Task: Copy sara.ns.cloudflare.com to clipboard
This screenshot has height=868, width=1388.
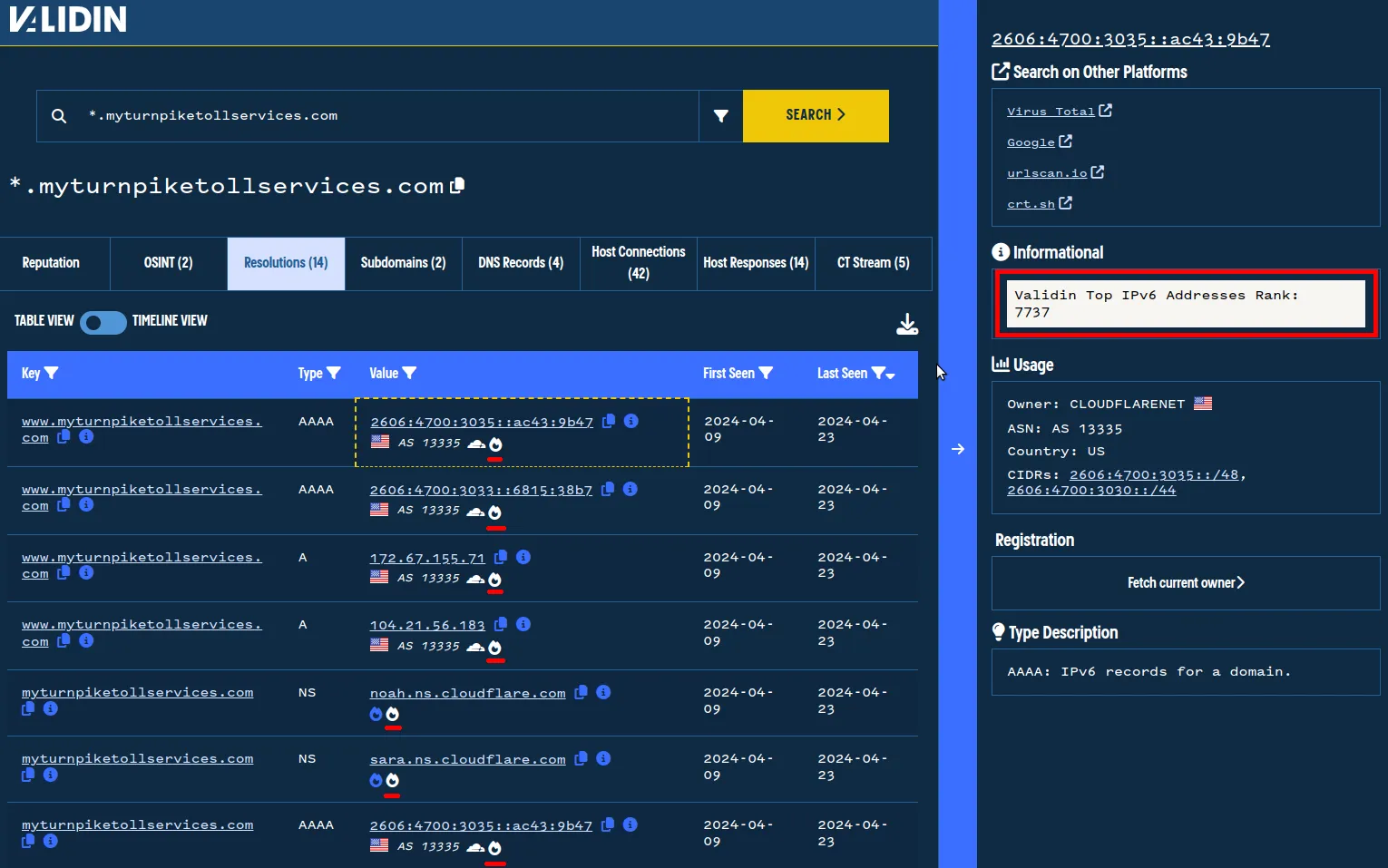Action: pos(581,758)
